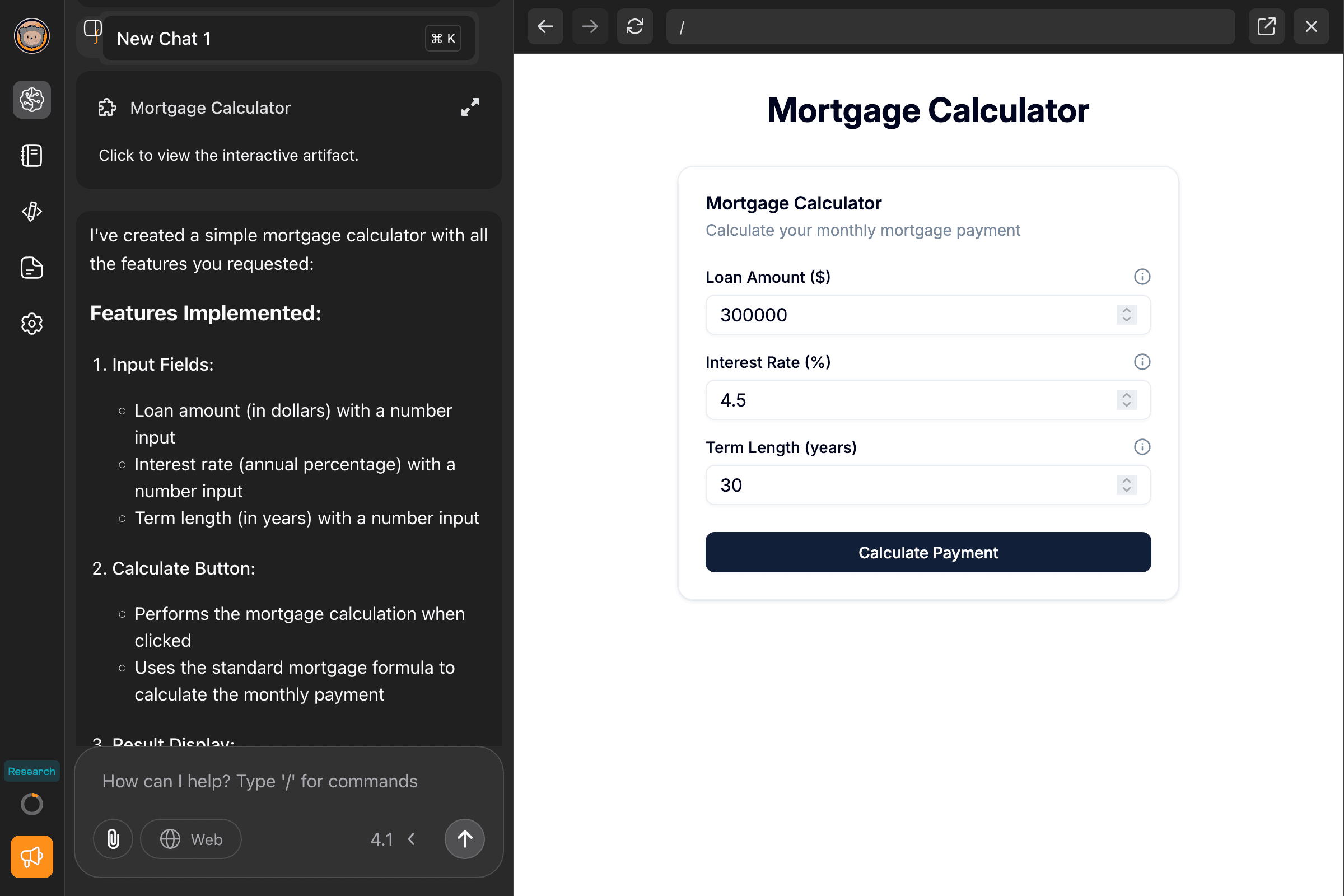Open the documents icon in sidebar
This screenshot has width=1344, height=896.
point(31,268)
